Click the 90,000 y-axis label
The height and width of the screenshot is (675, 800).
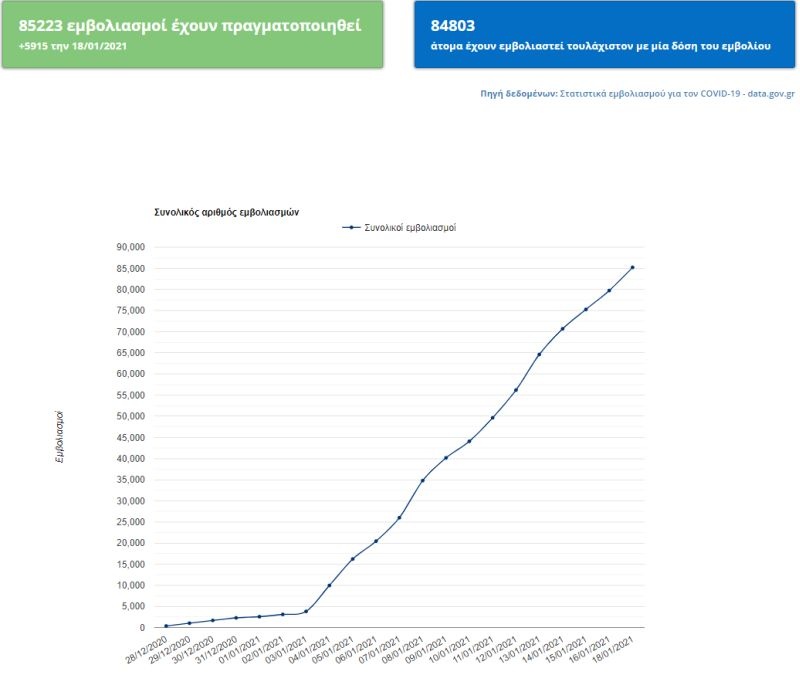(130, 247)
